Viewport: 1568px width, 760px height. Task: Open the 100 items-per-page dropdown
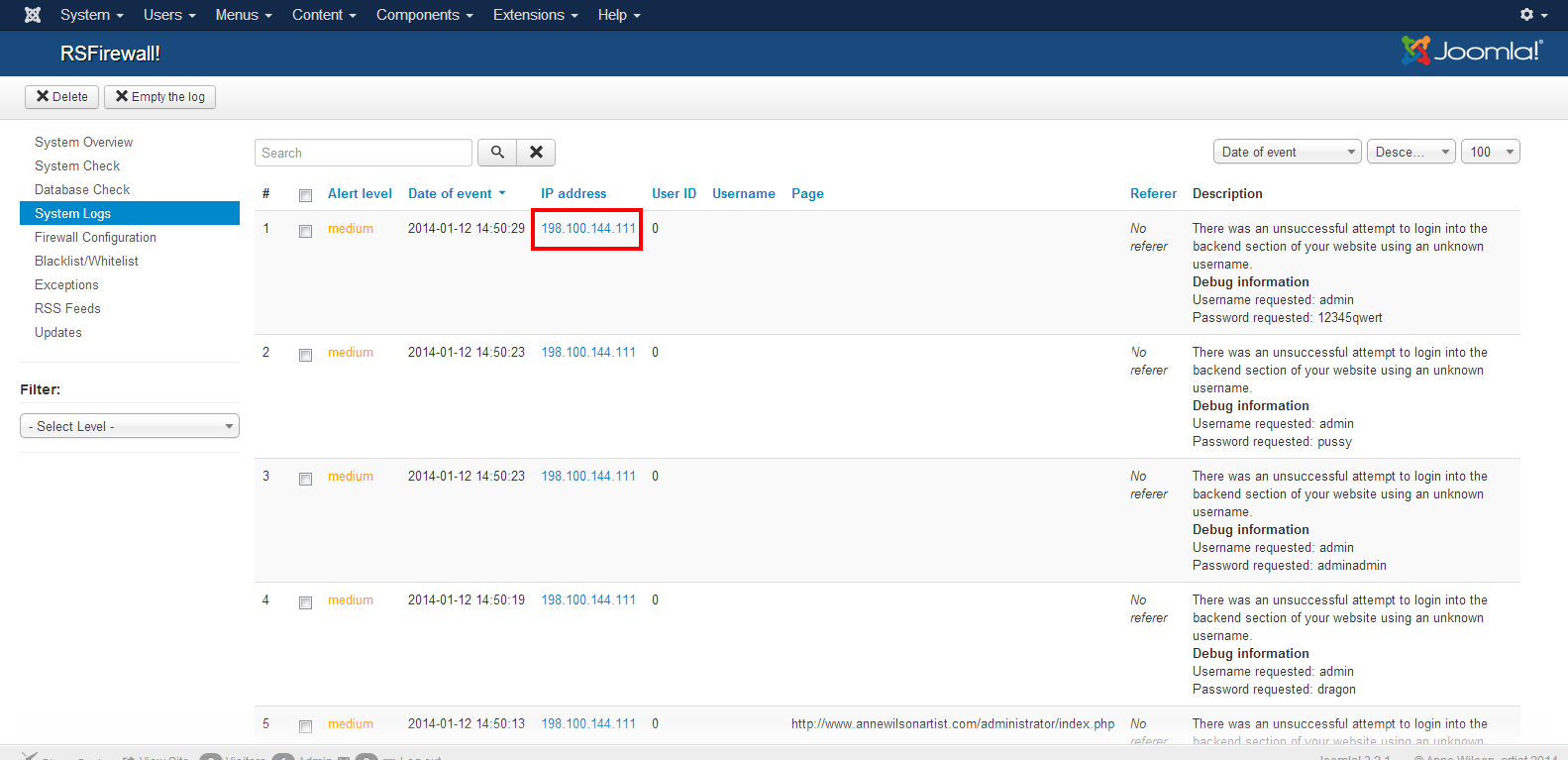(x=1491, y=152)
